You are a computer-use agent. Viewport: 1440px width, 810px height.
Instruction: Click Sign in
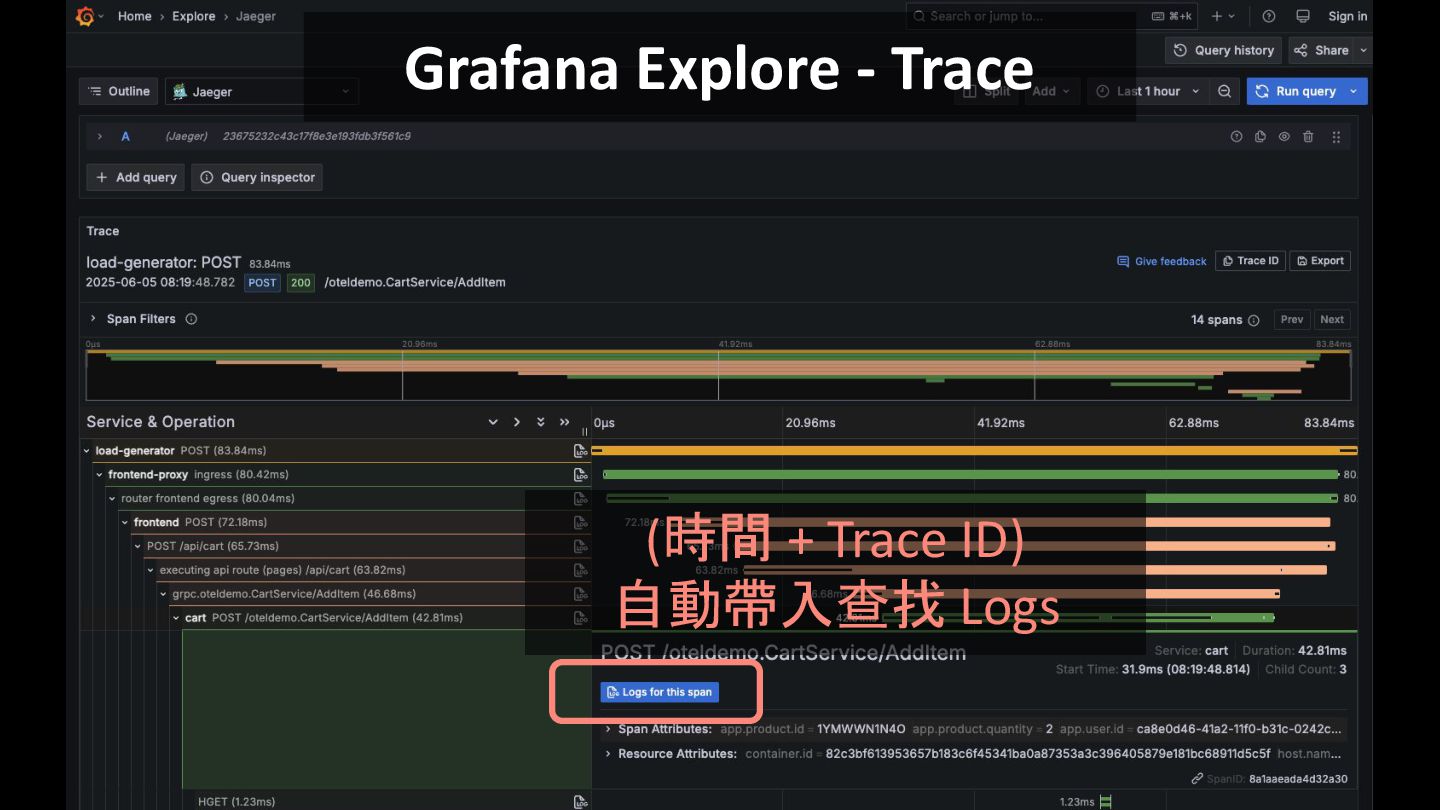coord(1348,16)
